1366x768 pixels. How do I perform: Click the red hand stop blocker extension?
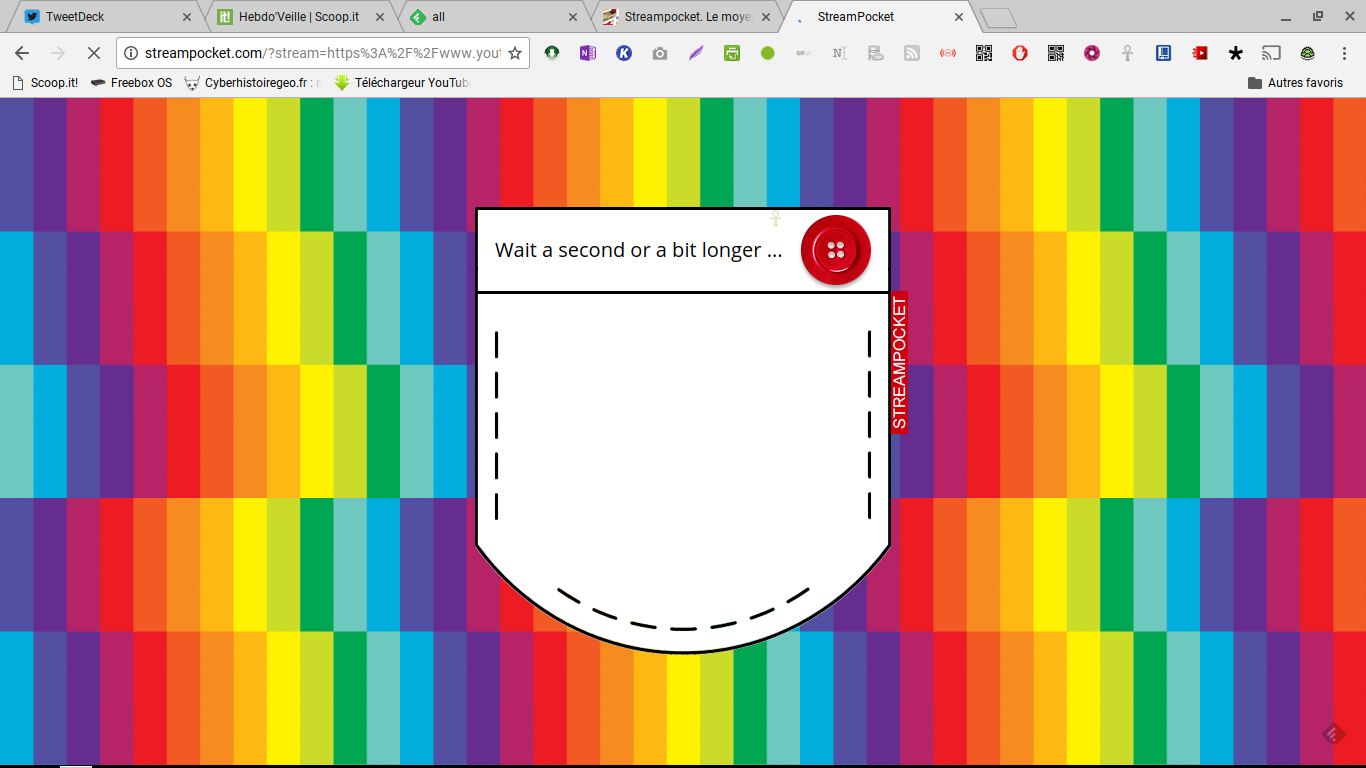pos(1020,53)
